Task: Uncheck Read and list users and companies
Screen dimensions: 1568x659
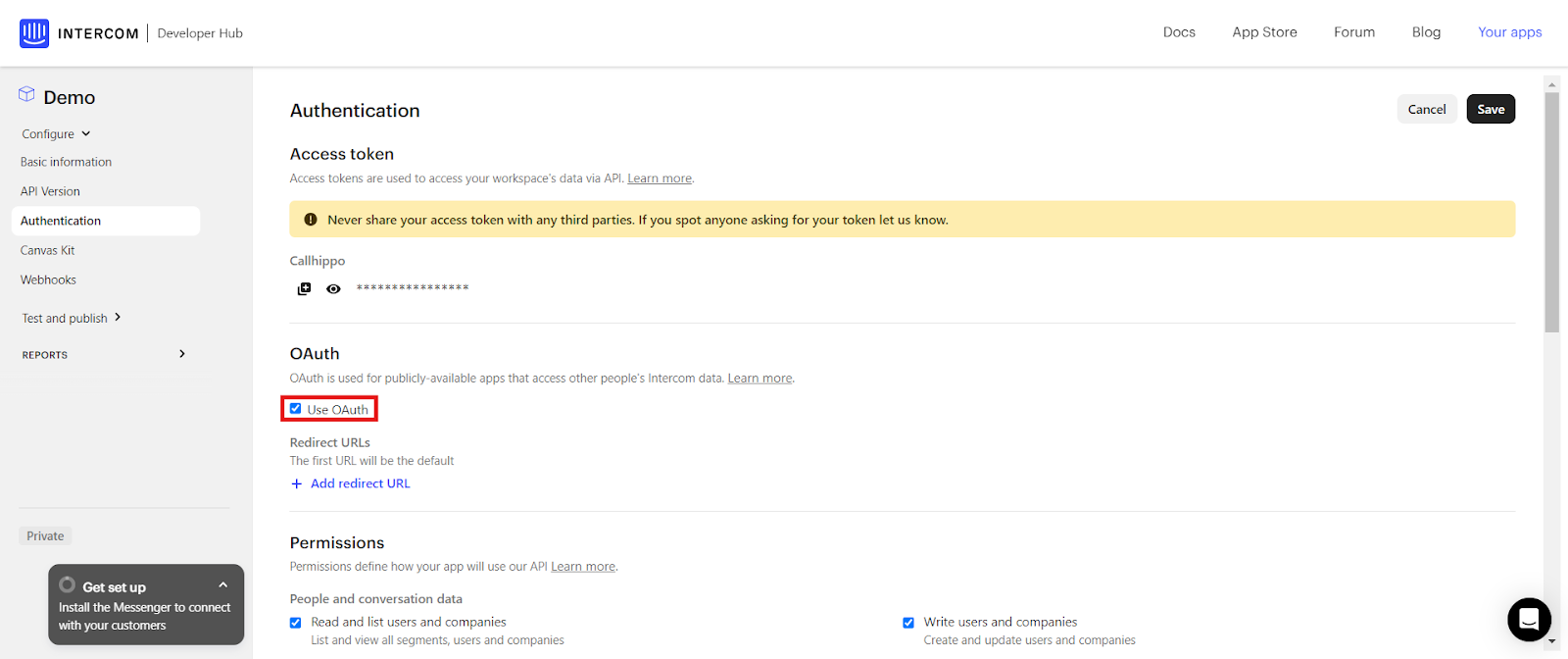Action: (x=295, y=623)
